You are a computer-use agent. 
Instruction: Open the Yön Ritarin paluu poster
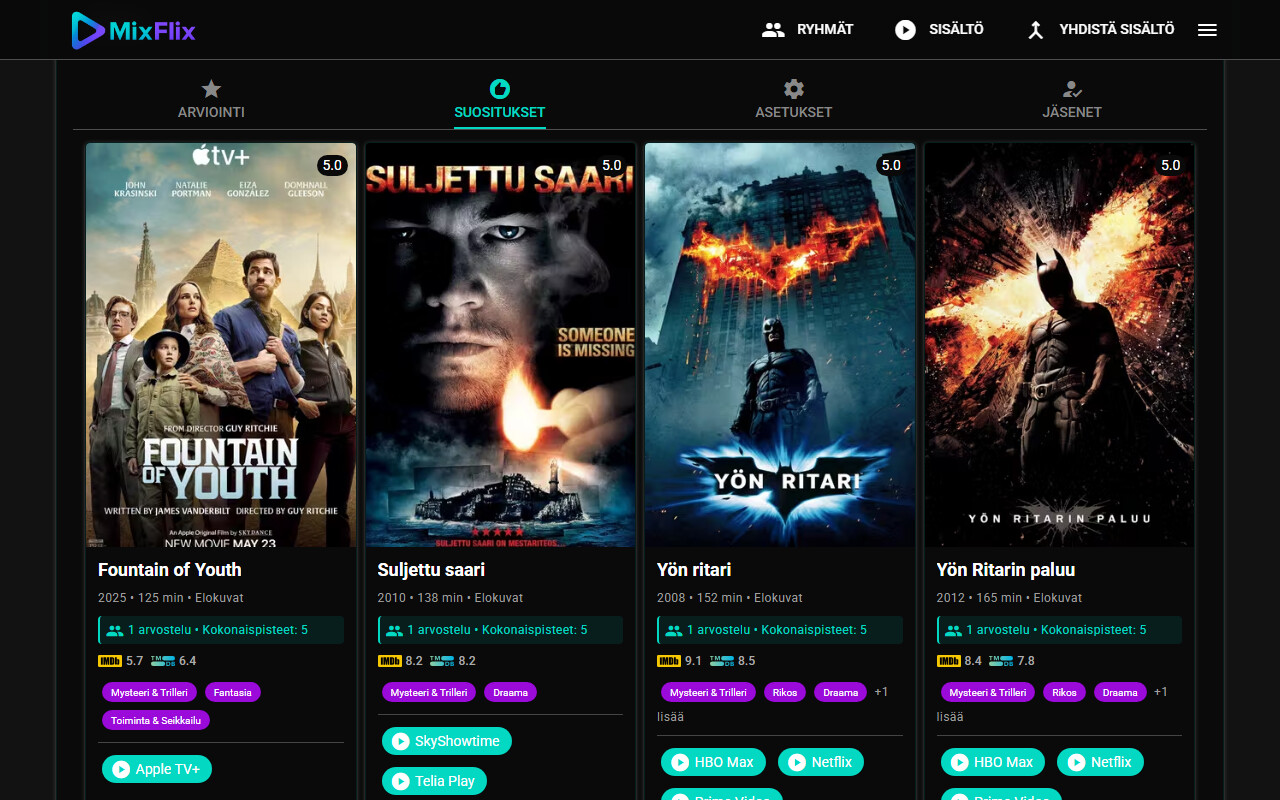pyautogui.click(x=1060, y=345)
